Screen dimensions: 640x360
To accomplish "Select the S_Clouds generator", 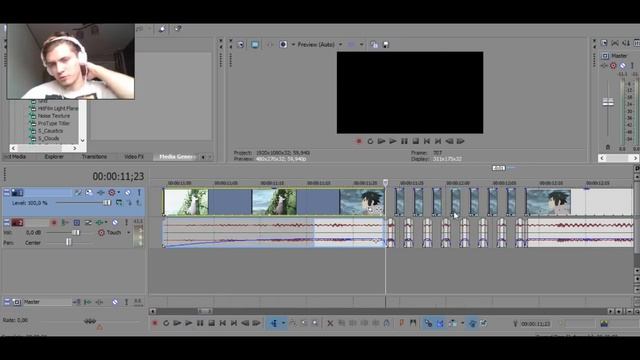I will coord(49,138).
